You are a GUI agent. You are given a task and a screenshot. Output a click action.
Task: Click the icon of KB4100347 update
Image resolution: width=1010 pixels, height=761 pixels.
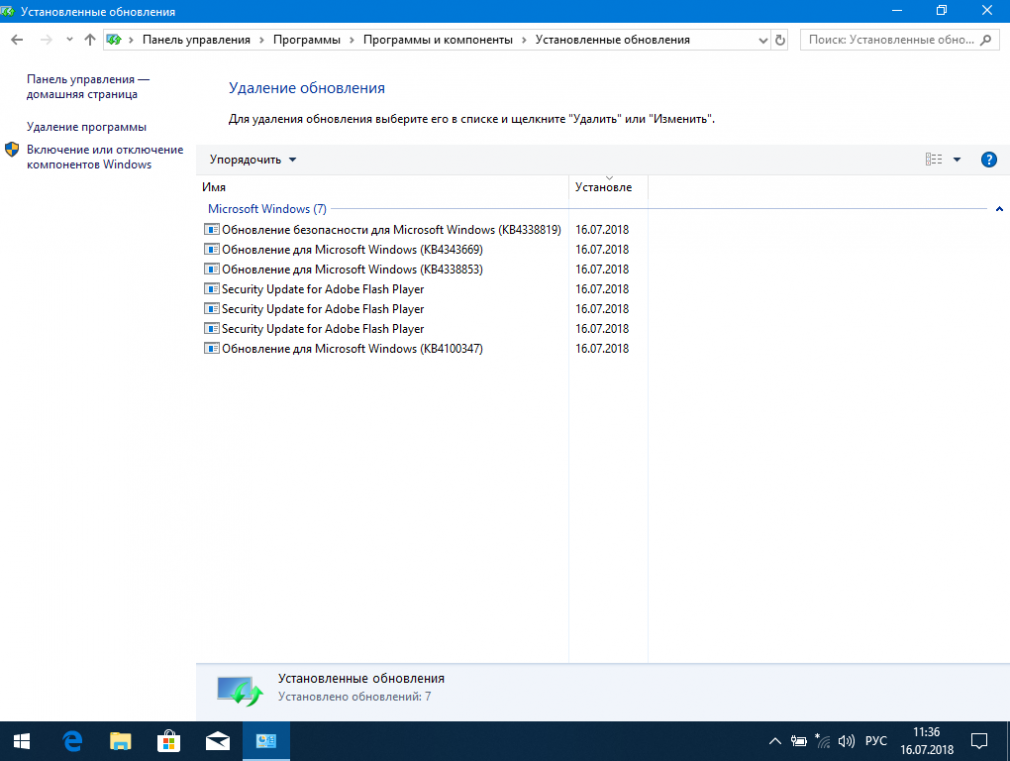coord(211,349)
